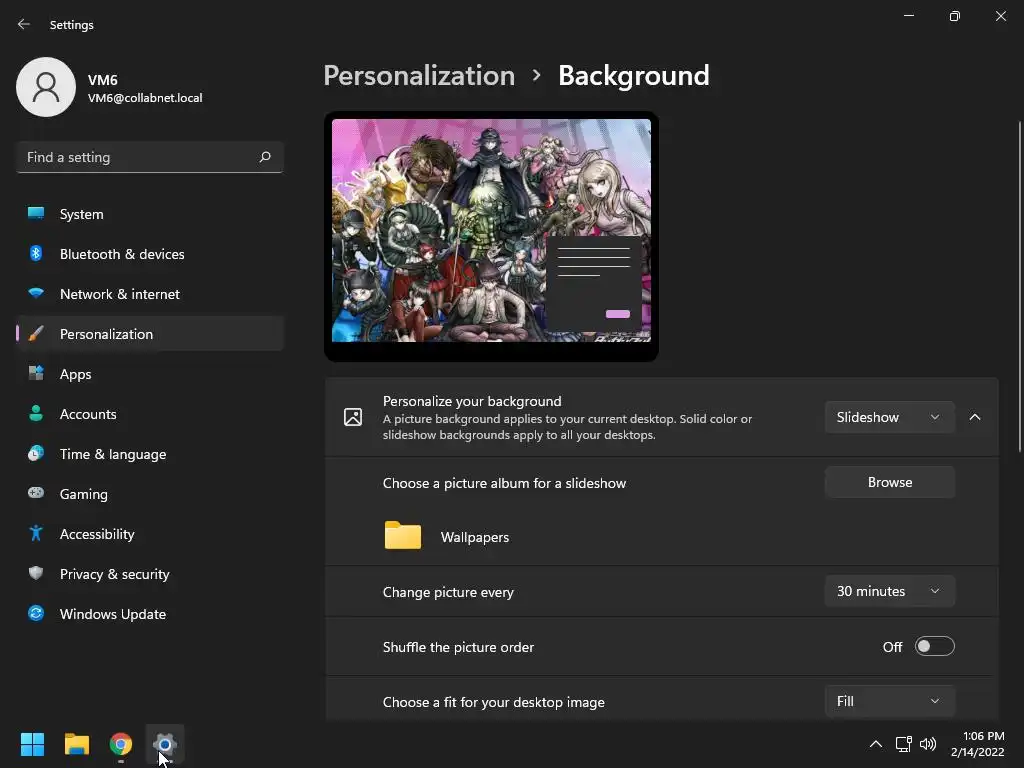Open the Slideshow background type dropdown
Screen dimensions: 1024x768
tap(889, 417)
